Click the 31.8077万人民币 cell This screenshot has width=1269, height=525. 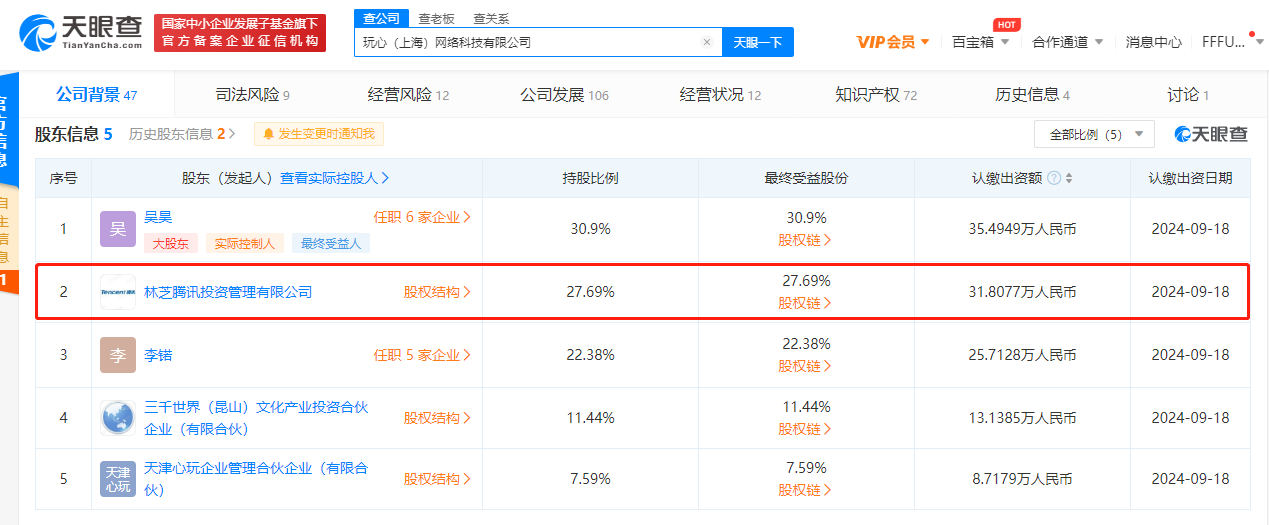[1022, 292]
